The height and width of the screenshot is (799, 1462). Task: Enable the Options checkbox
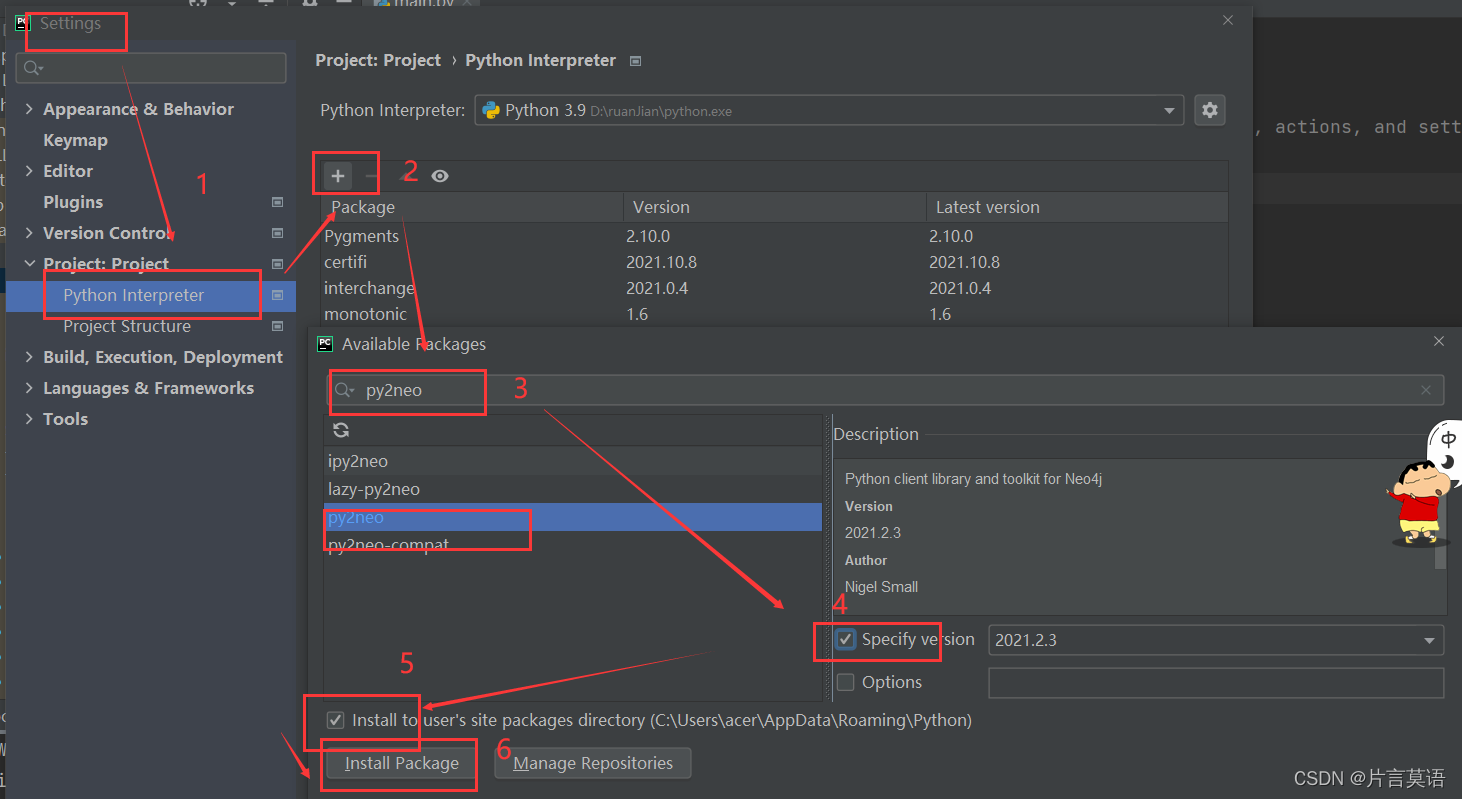pos(846,682)
